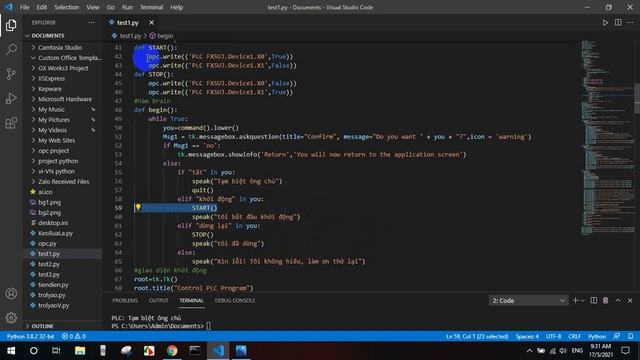Show hidden system tray icons
The width and height of the screenshot is (640, 360).
(x=529, y=351)
